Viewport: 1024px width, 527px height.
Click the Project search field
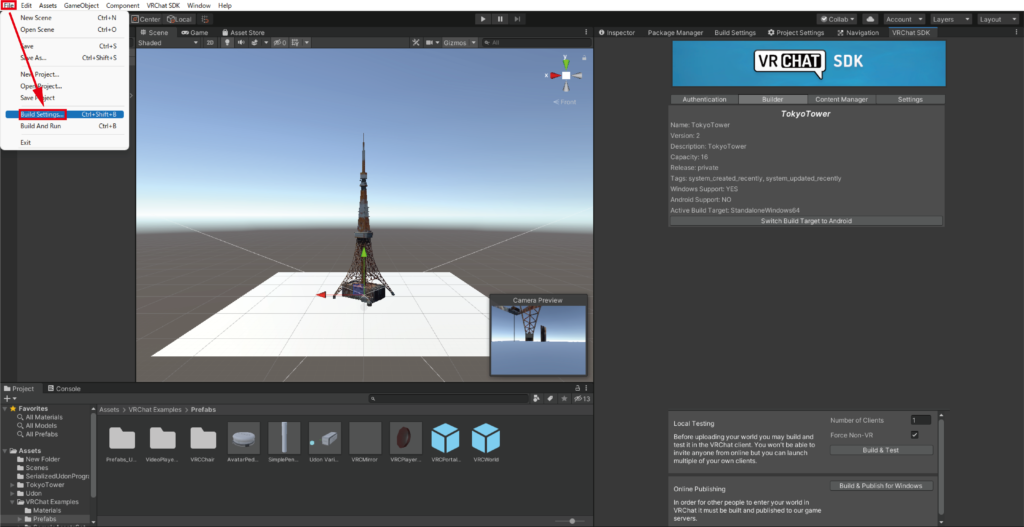(x=448, y=398)
